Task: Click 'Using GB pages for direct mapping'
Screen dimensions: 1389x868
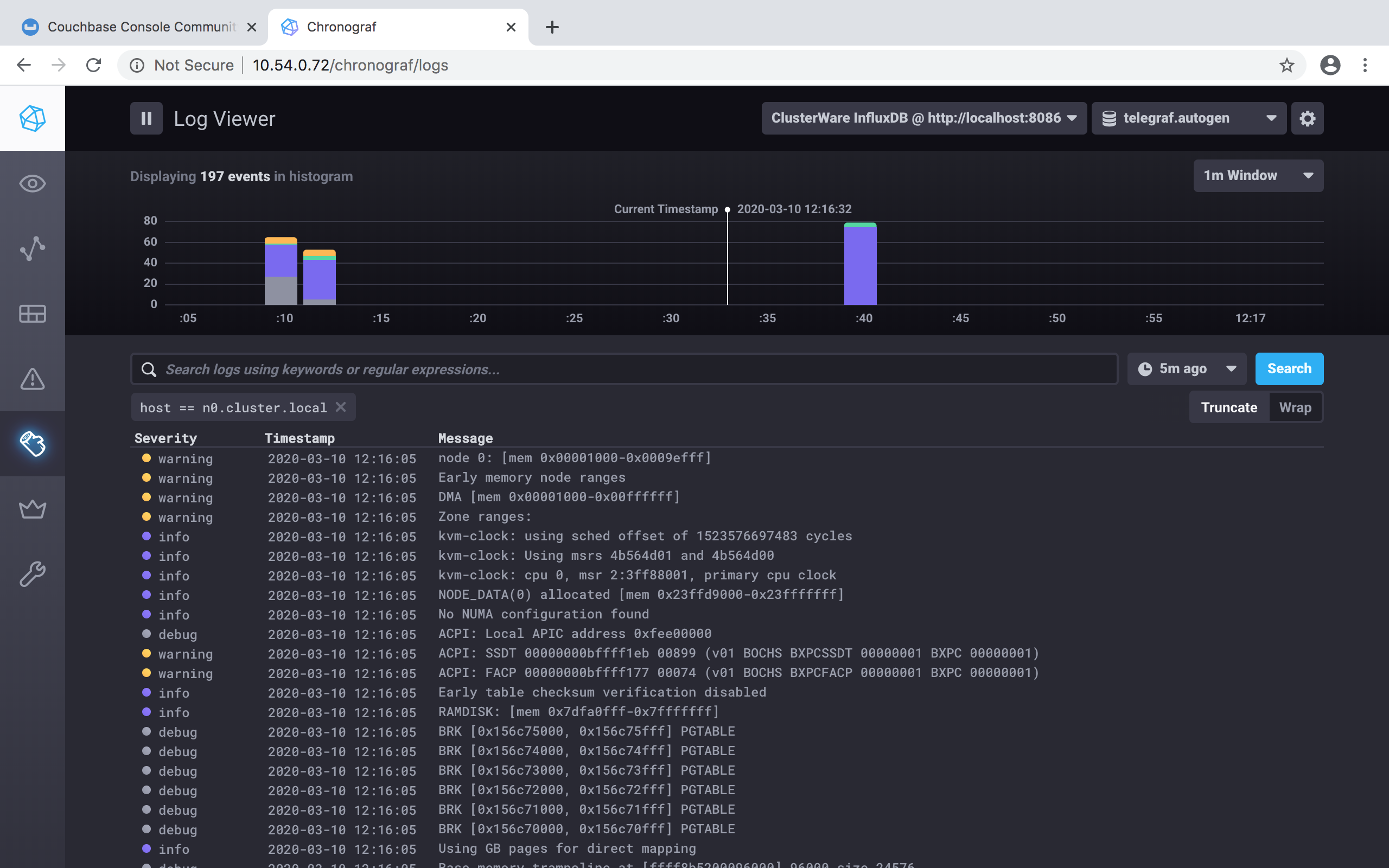Action: tap(567, 848)
